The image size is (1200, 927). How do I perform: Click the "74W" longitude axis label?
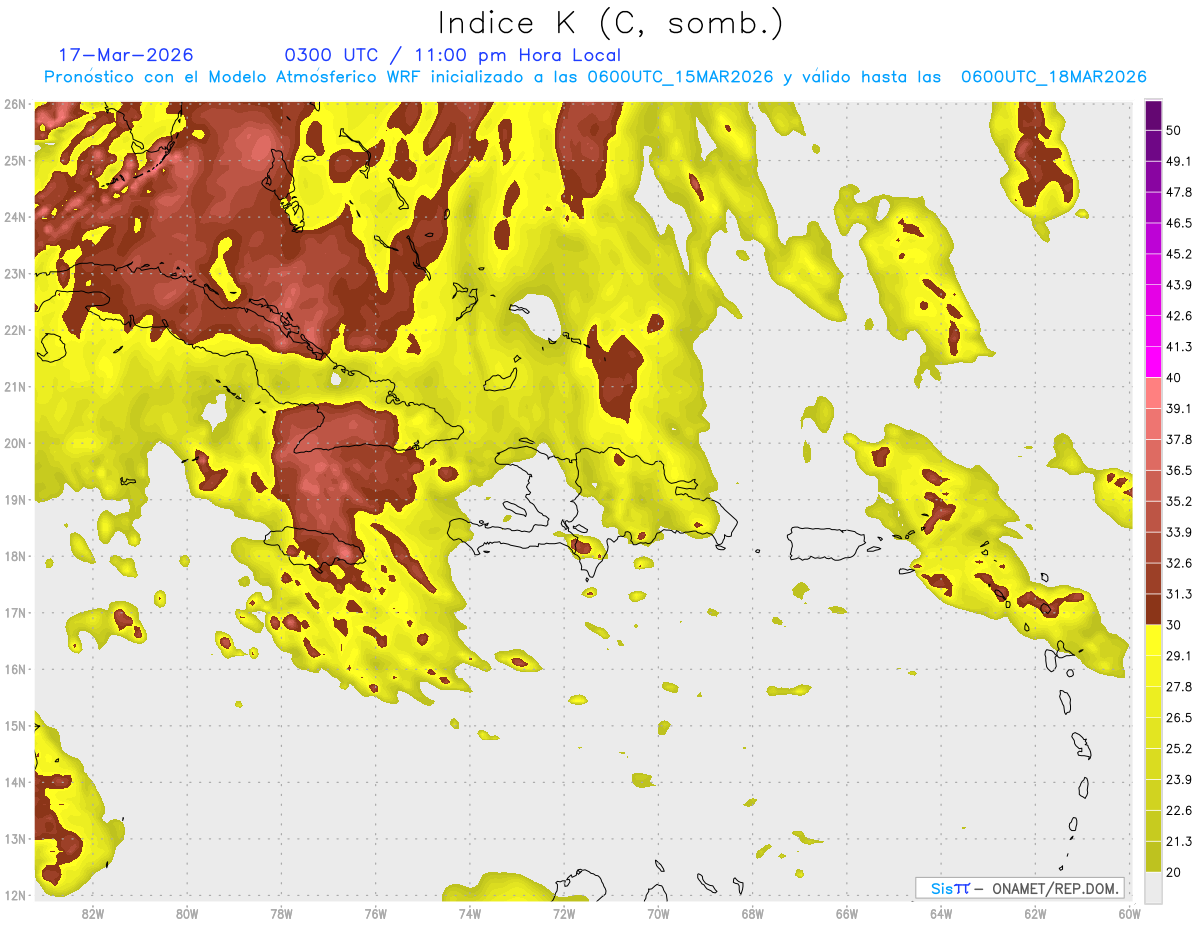pos(469,913)
